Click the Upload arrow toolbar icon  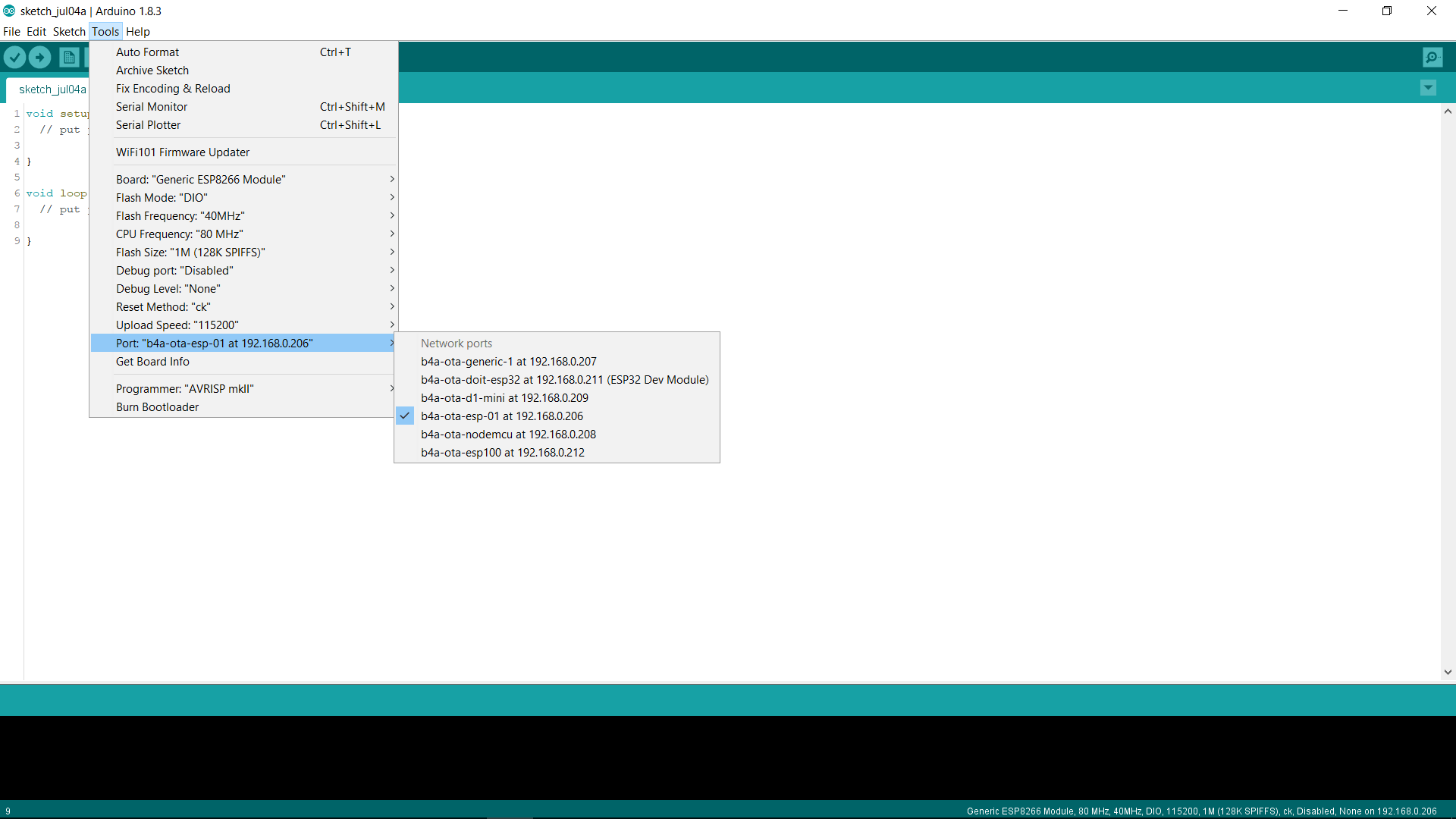(40, 57)
